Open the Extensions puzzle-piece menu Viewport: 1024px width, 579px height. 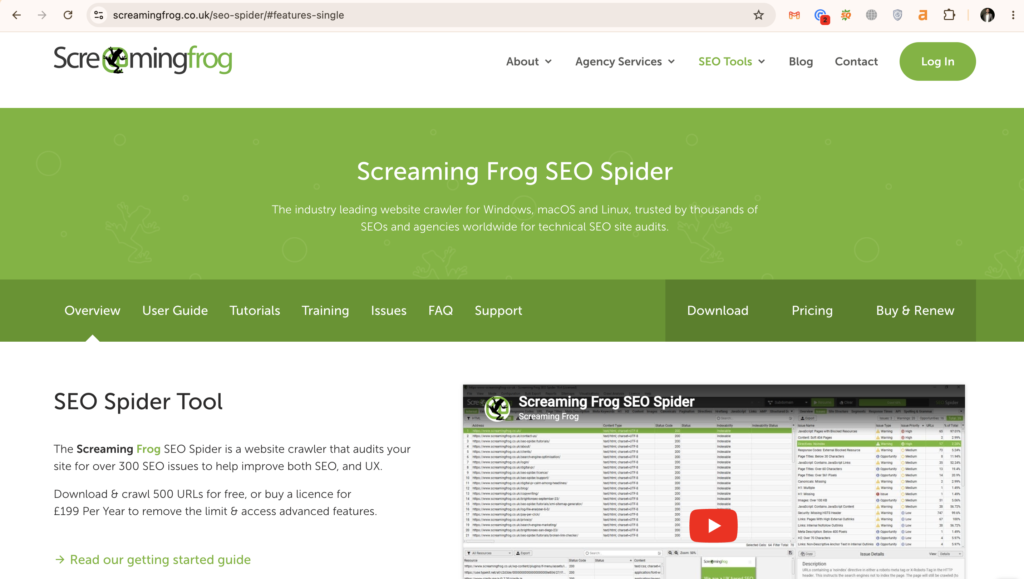tap(949, 15)
